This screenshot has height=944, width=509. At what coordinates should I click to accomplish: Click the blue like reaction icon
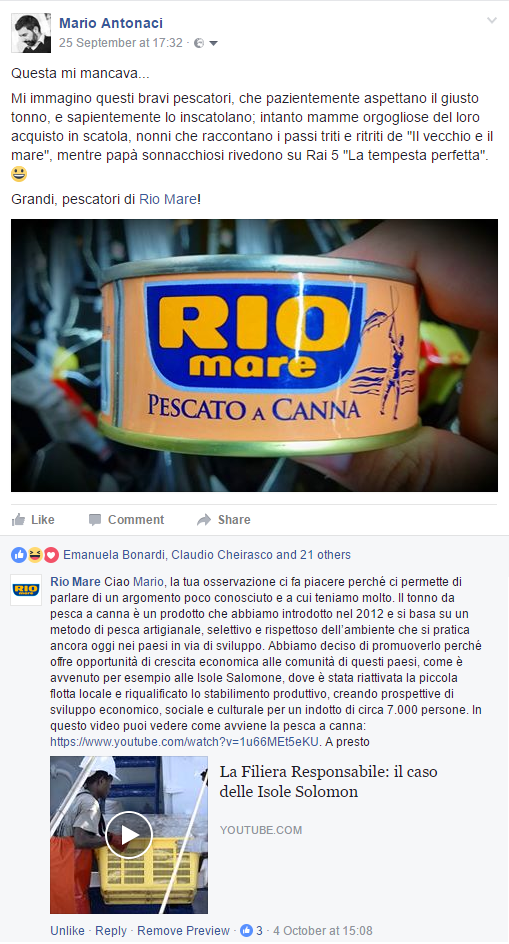pos(19,555)
